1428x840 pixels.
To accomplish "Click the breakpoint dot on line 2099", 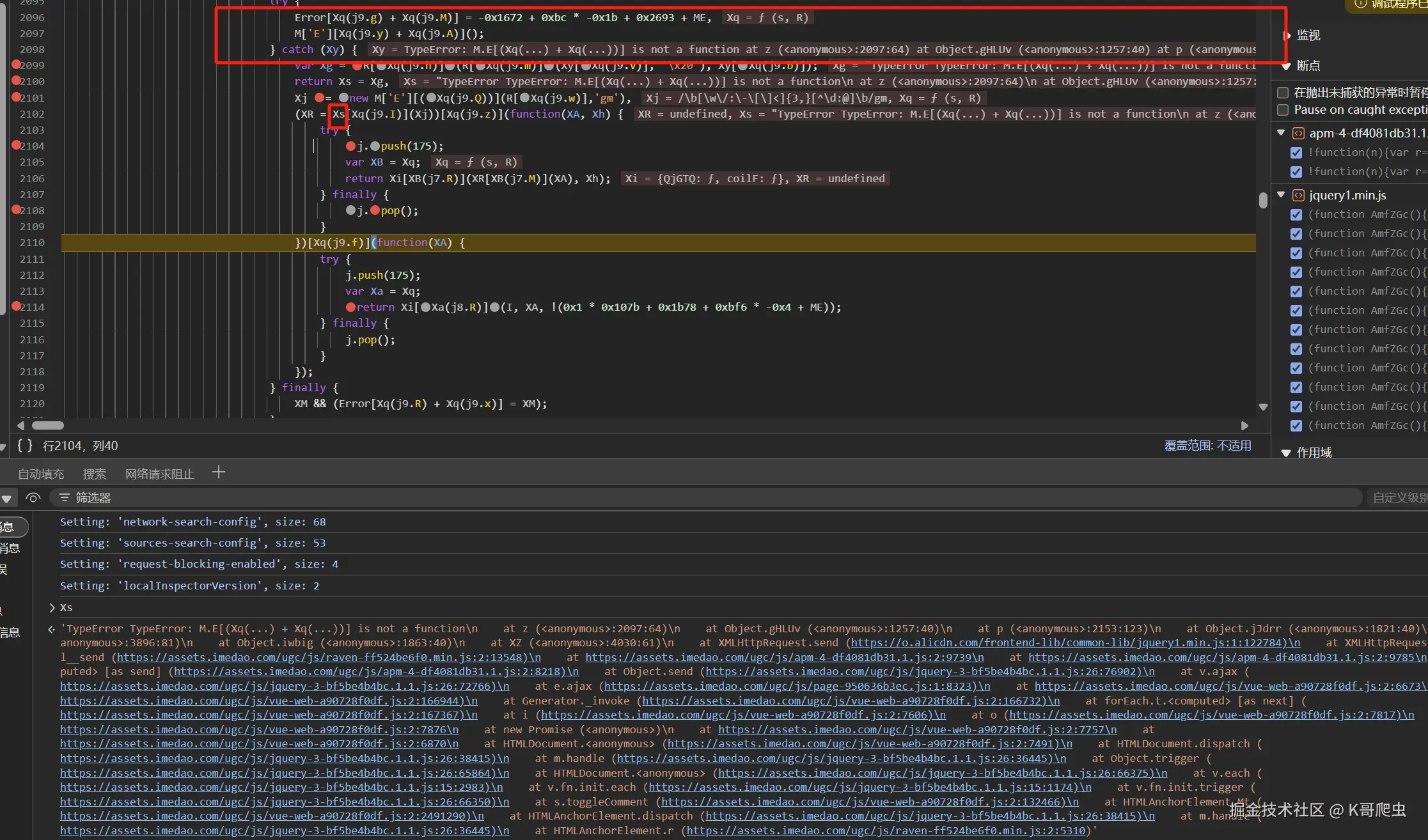I will click(16, 65).
